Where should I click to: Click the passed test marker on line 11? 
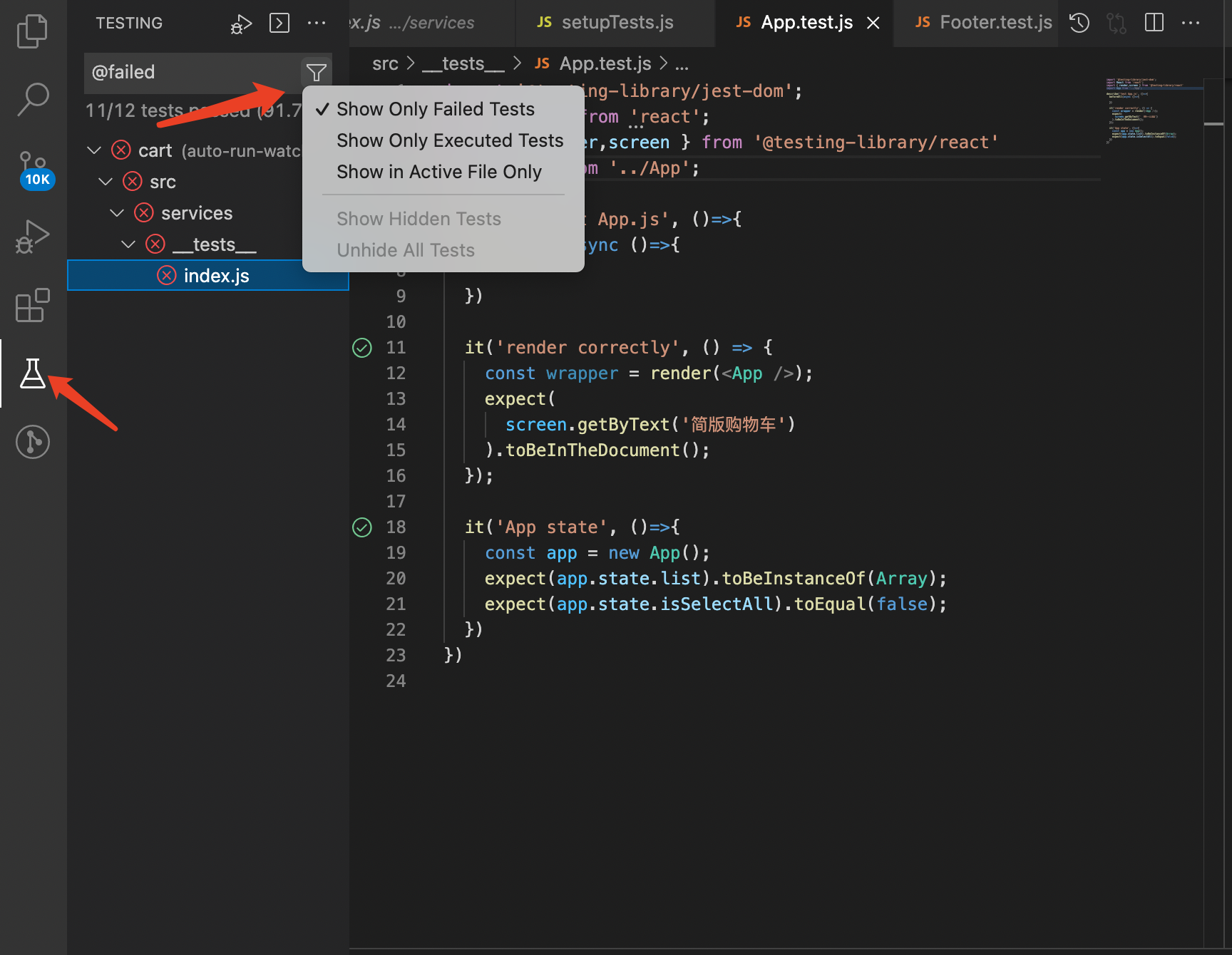coord(362,348)
